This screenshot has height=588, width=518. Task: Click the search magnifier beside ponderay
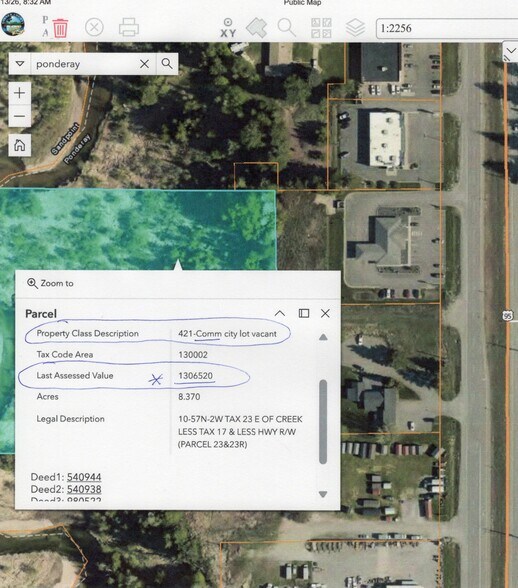coord(167,64)
